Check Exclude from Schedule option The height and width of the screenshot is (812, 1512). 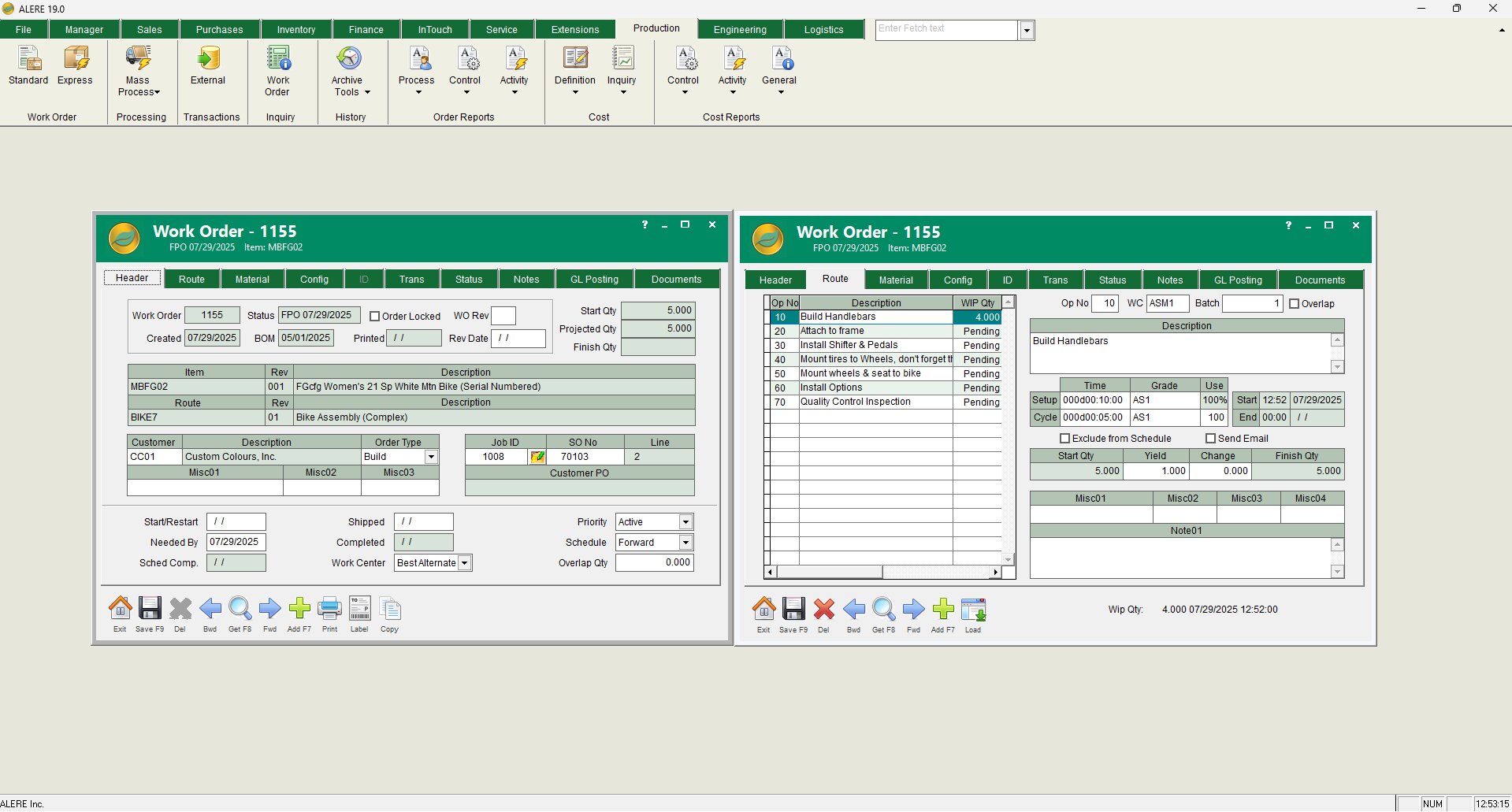point(1065,439)
